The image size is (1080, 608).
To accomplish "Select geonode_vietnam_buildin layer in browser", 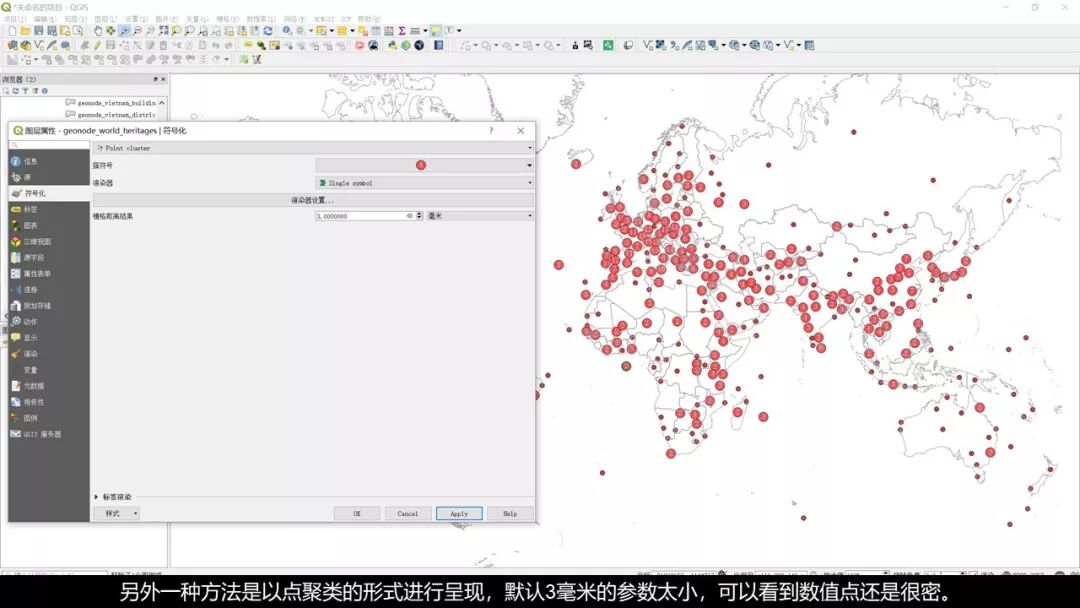I will click(116, 103).
